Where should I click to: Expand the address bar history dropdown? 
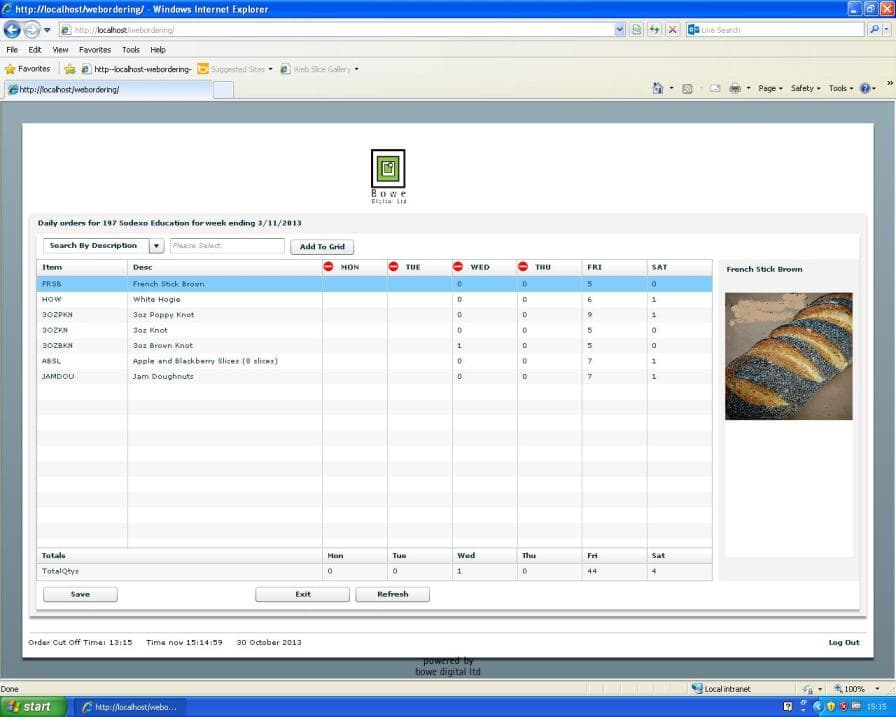620,30
